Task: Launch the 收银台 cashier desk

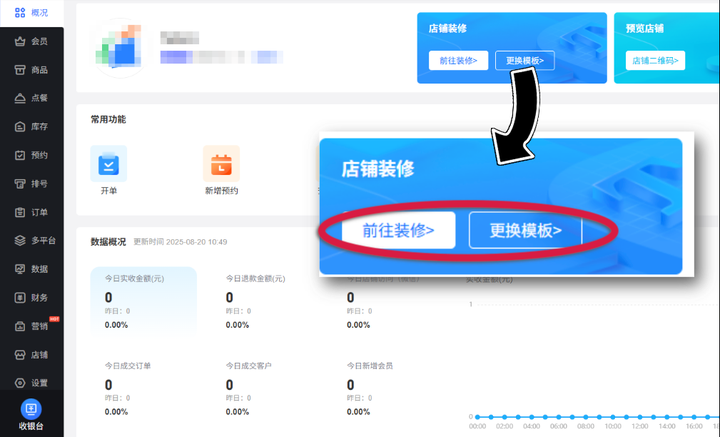Action: pyautogui.click(x=31, y=415)
